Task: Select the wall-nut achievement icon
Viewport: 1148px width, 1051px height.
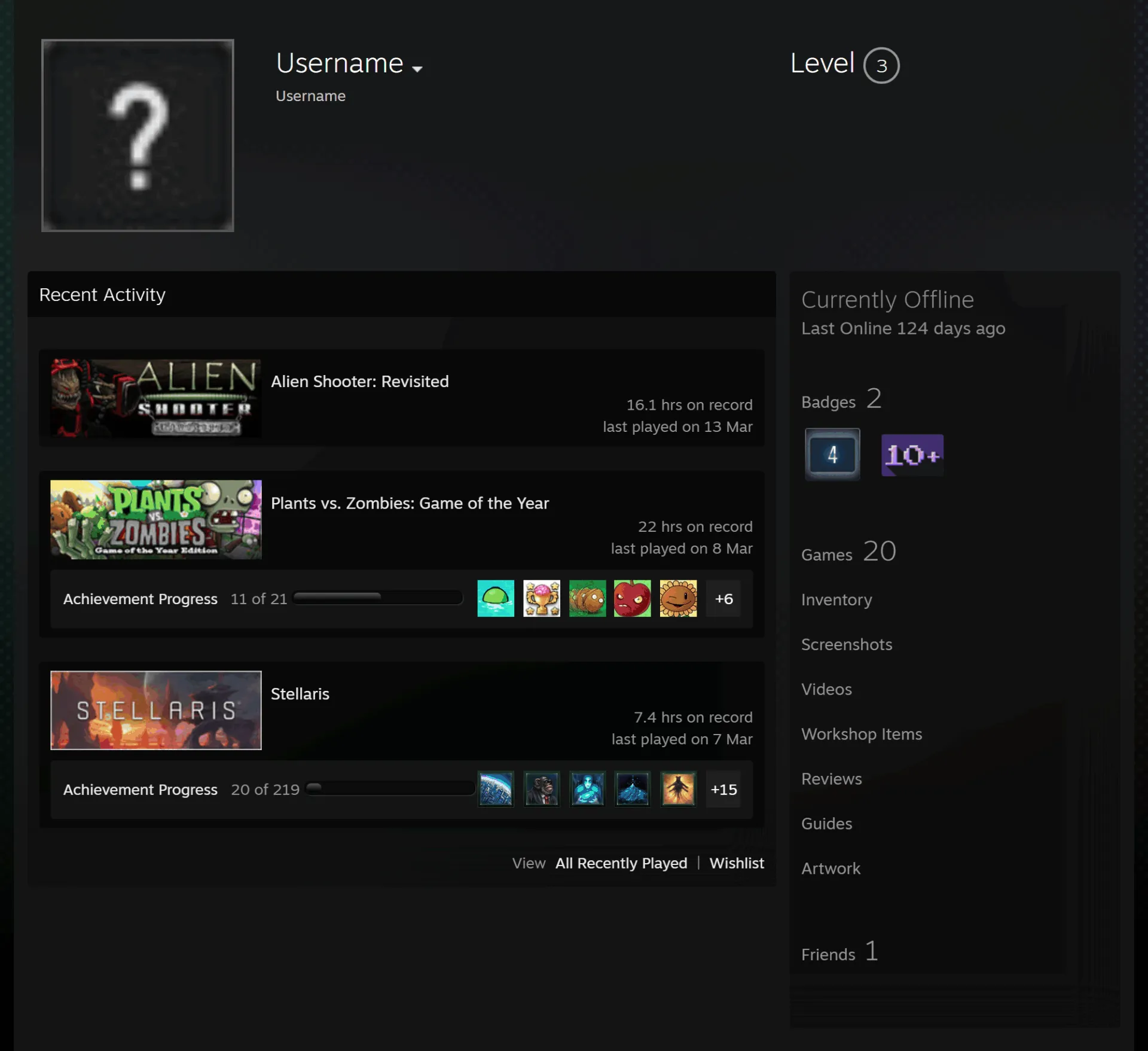Action: tap(587, 598)
